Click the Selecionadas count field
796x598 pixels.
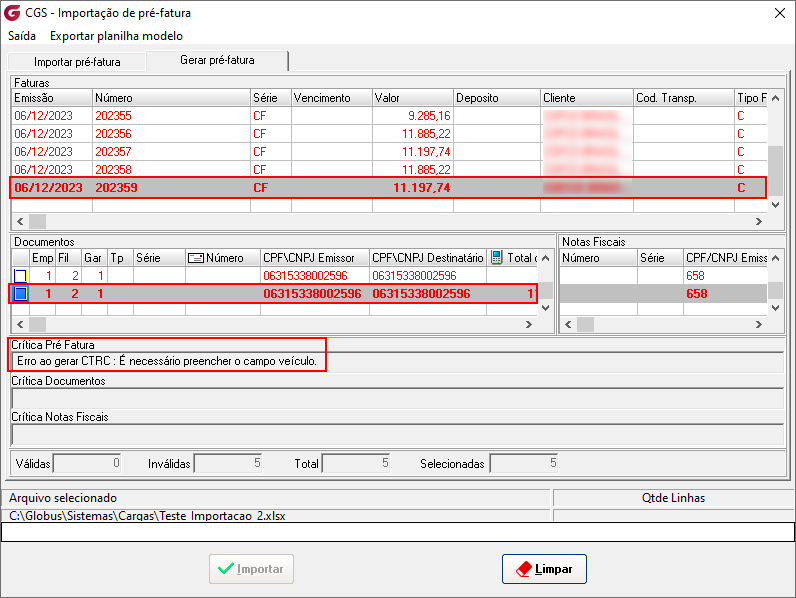click(524, 463)
